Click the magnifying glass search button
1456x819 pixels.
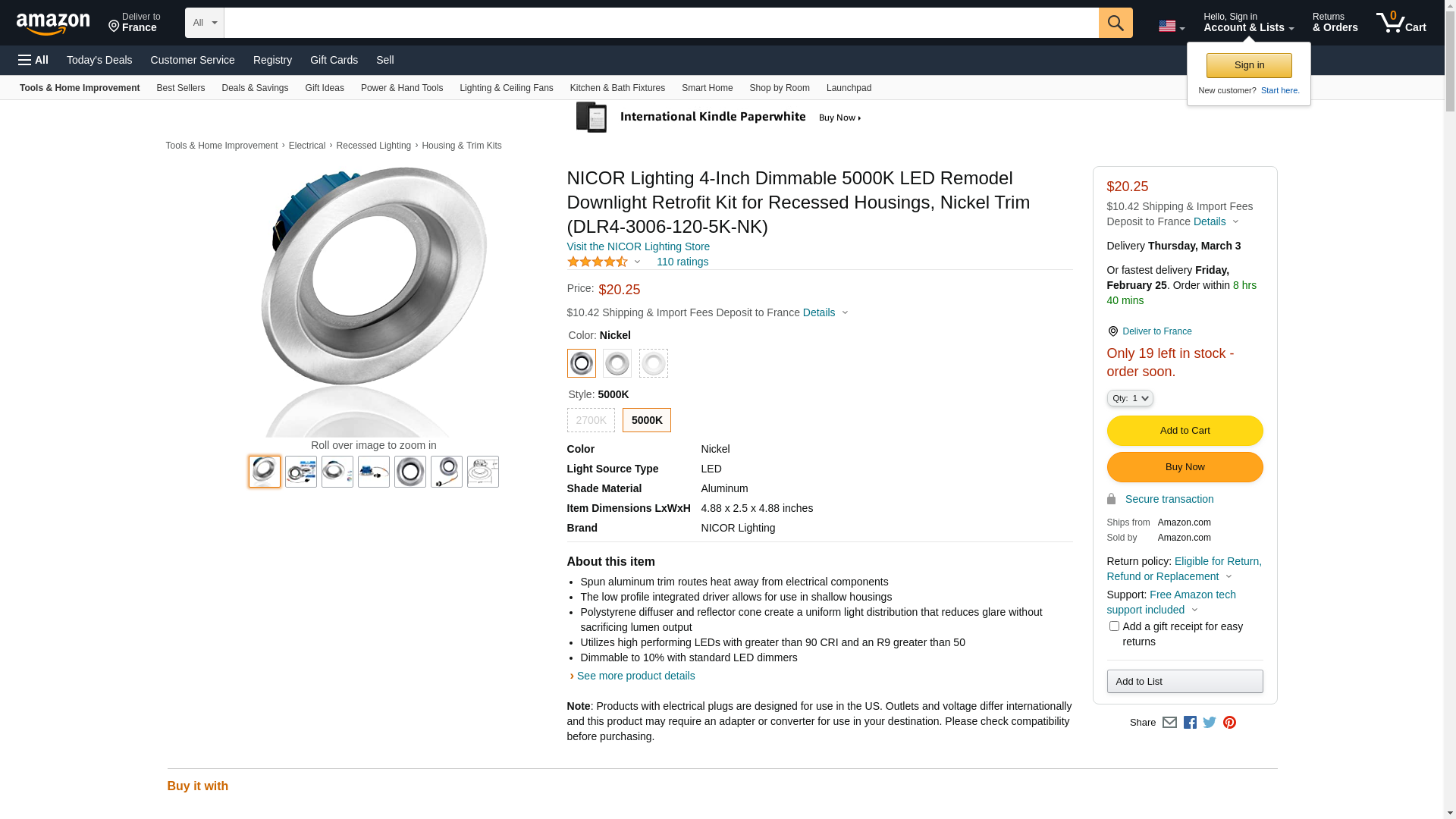click(1115, 23)
